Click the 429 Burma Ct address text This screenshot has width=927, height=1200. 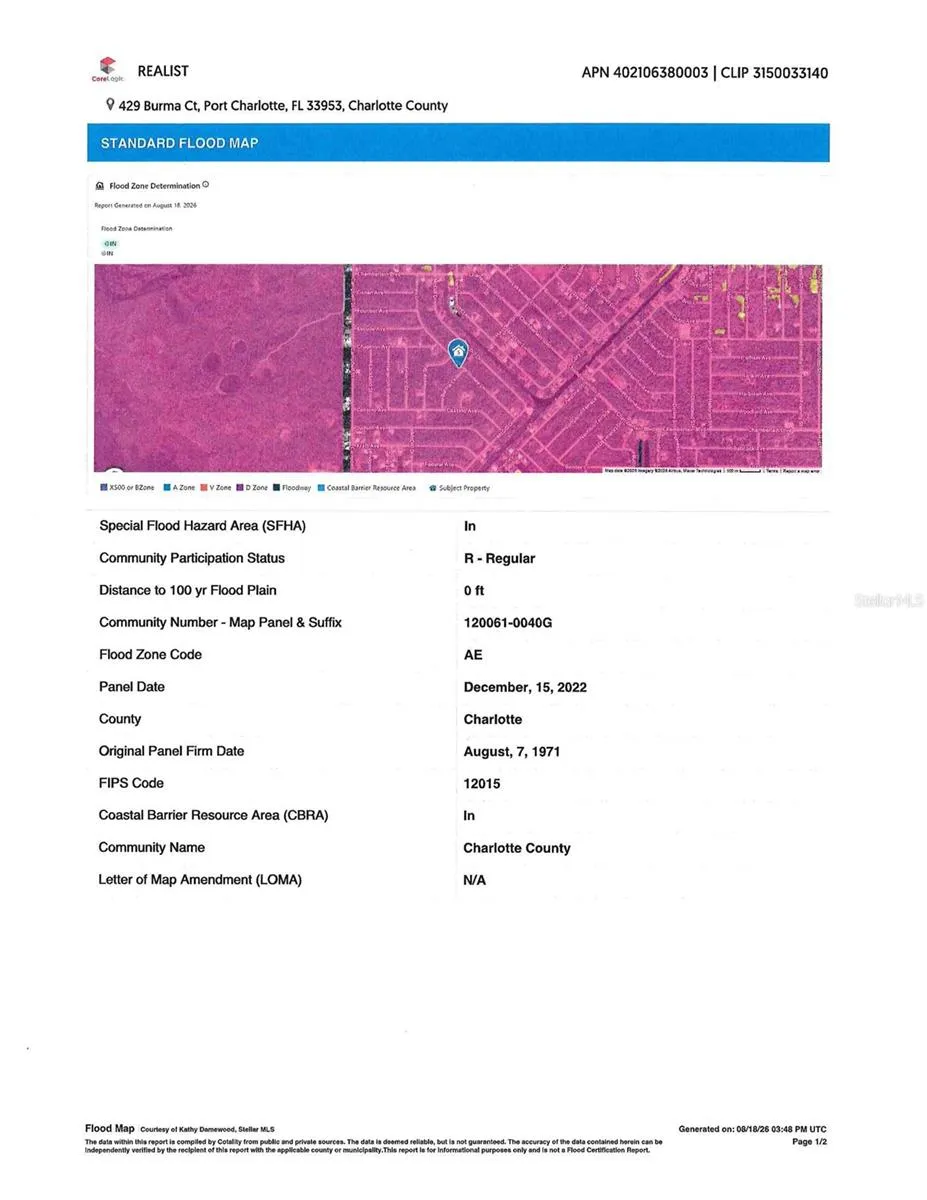[283, 105]
